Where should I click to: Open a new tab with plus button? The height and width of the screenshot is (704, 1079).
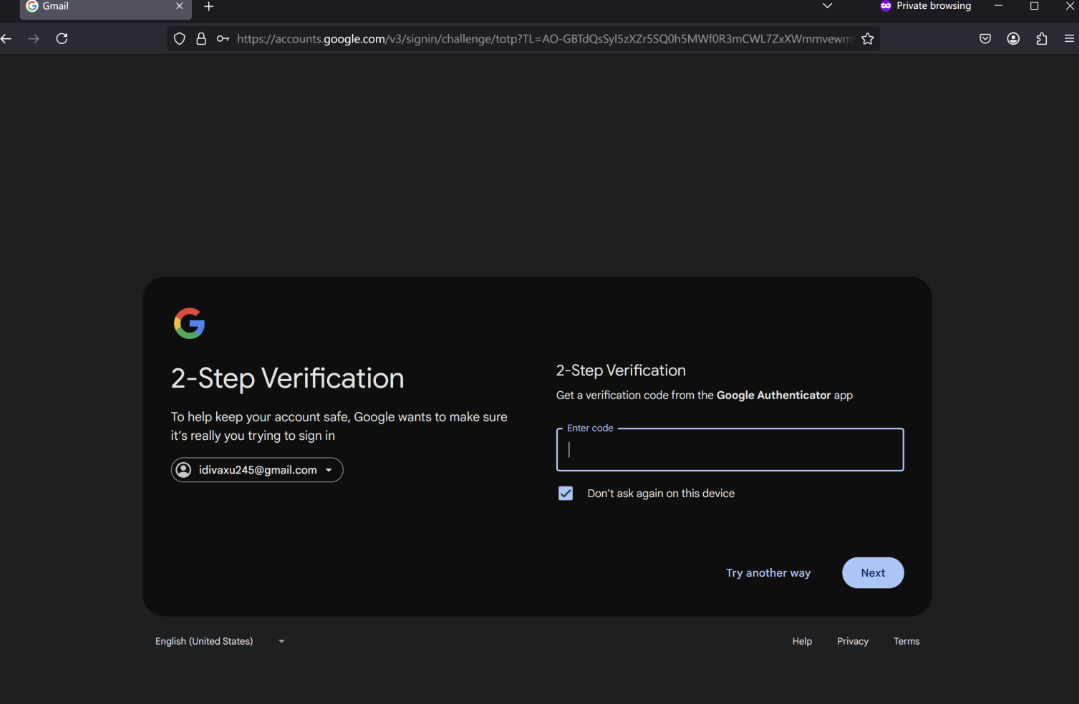pyautogui.click(x=208, y=7)
